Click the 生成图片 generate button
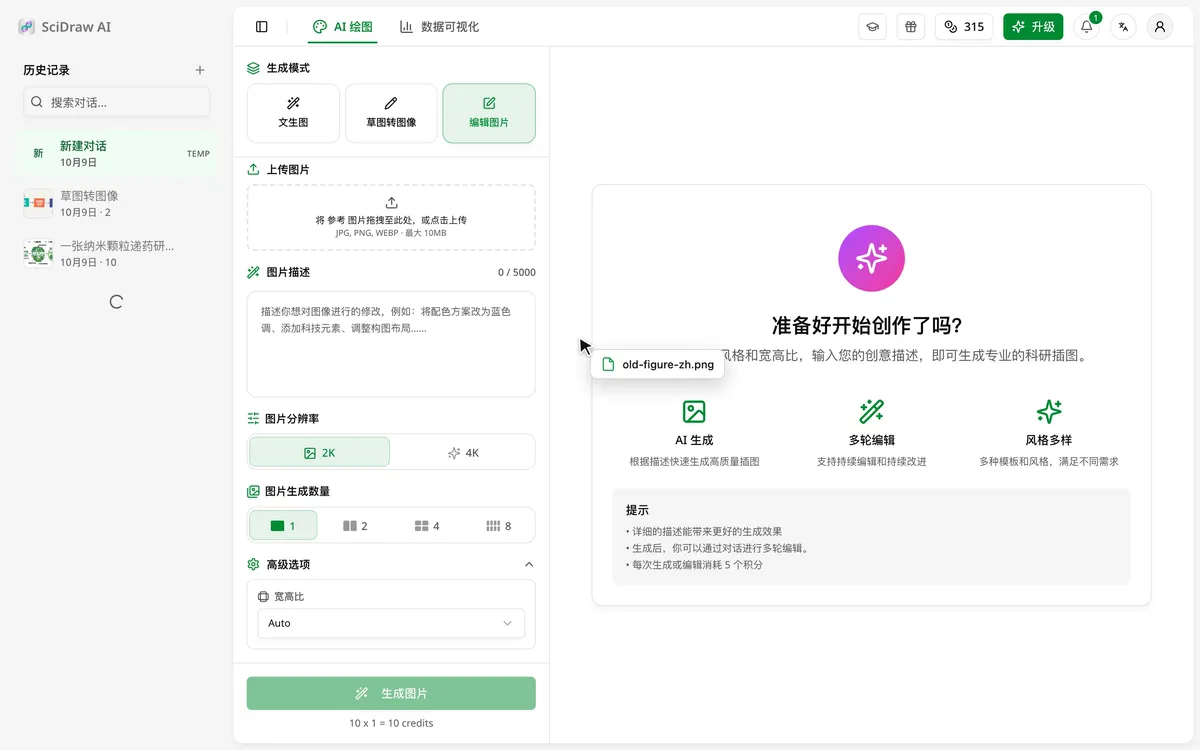 click(391, 693)
